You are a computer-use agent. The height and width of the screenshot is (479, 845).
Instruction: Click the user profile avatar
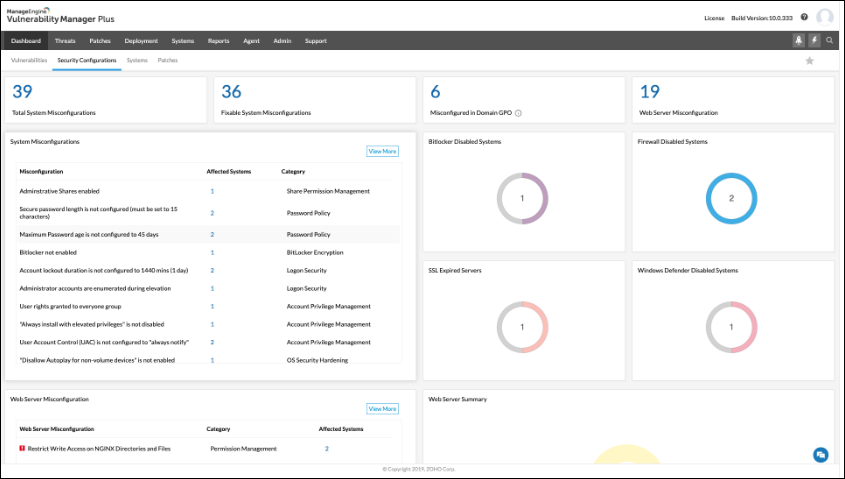click(825, 17)
